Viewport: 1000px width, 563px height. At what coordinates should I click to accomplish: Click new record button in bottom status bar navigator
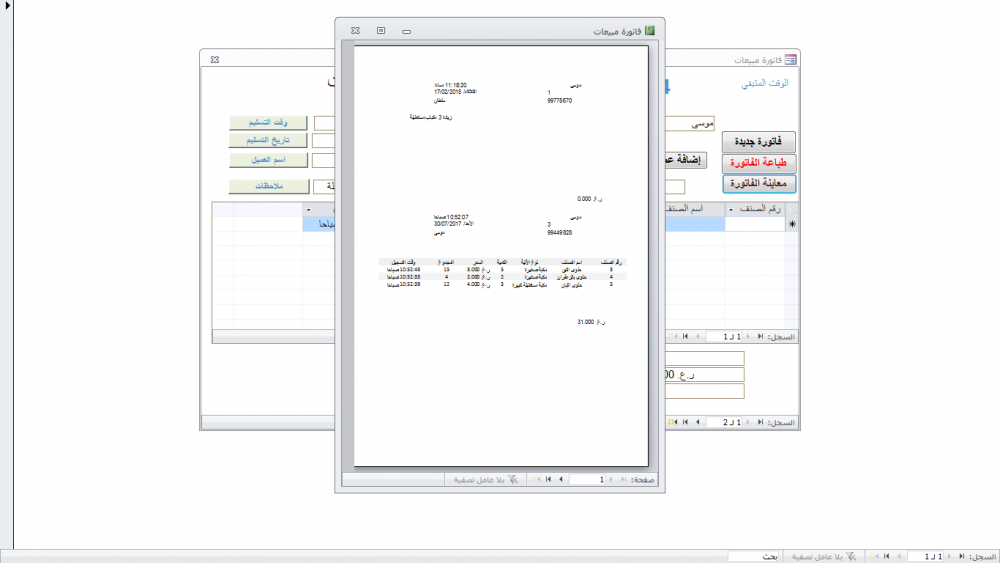873,555
